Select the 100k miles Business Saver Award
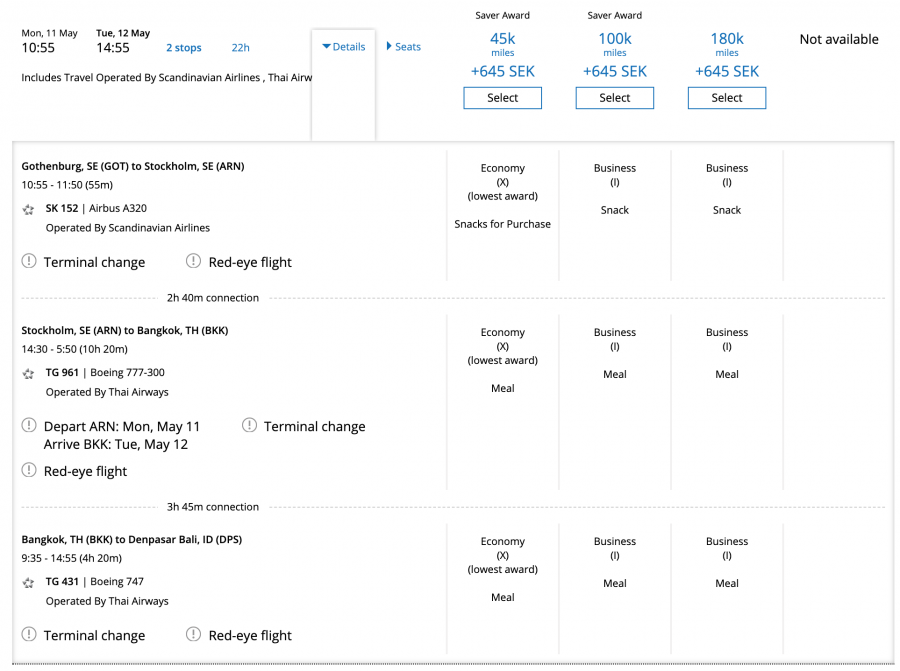The height and width of the screenshot is (671, 900). [x=614, y=98]
